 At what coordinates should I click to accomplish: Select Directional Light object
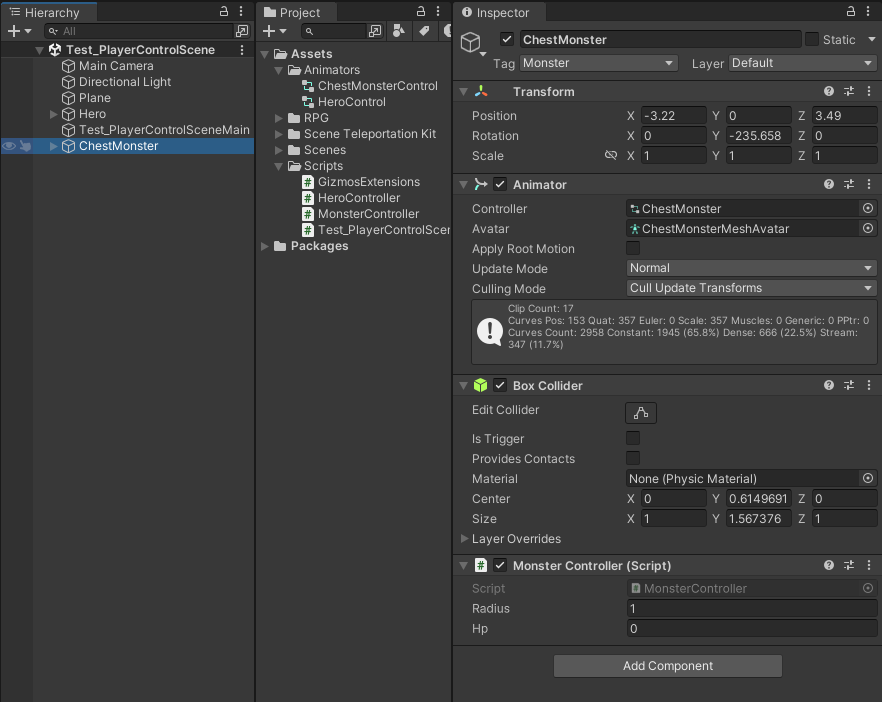tap(125, 82)
